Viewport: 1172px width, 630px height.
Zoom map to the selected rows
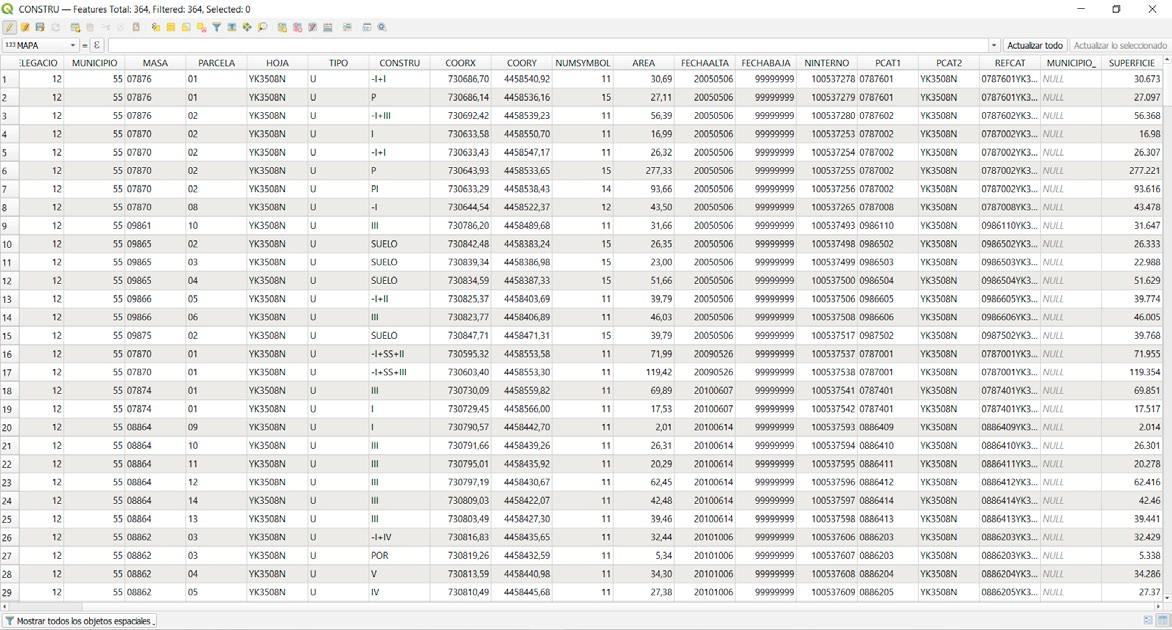tap(262, 28)
